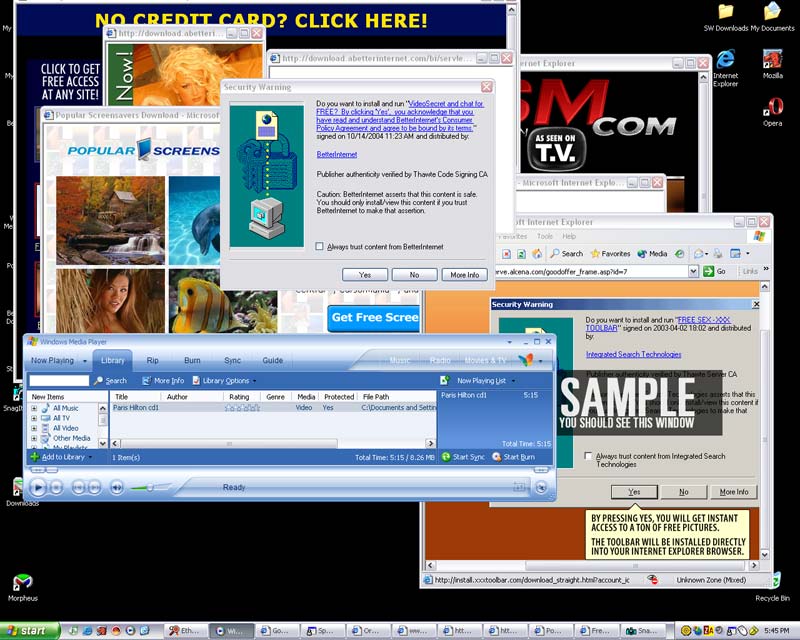Viewport: 800px width, 640px height.
Task: Expand the All Music tree node
Action: tap(34, 408)
